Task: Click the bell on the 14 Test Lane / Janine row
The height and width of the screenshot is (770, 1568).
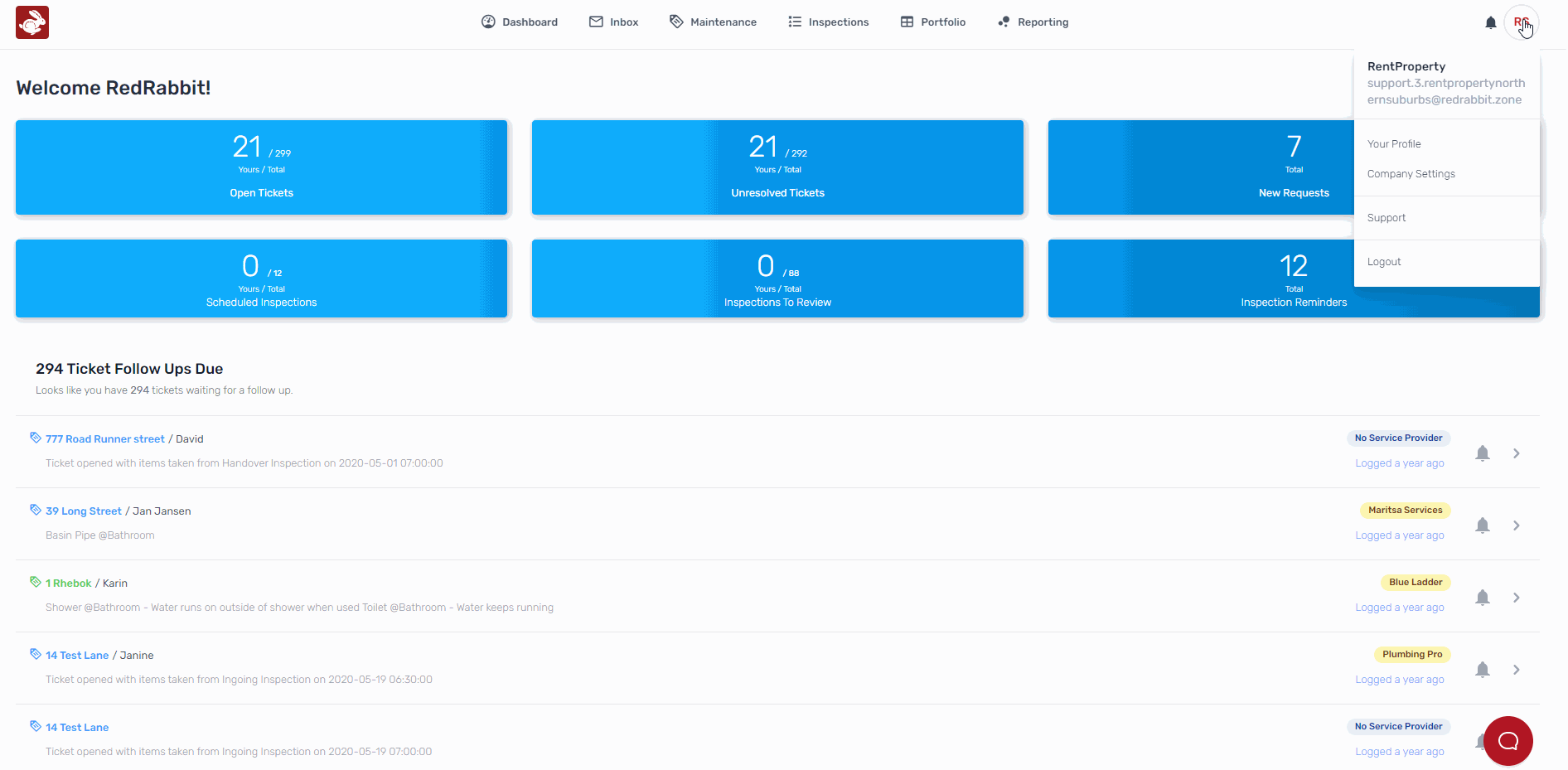Action: (x=1483, y=670)
